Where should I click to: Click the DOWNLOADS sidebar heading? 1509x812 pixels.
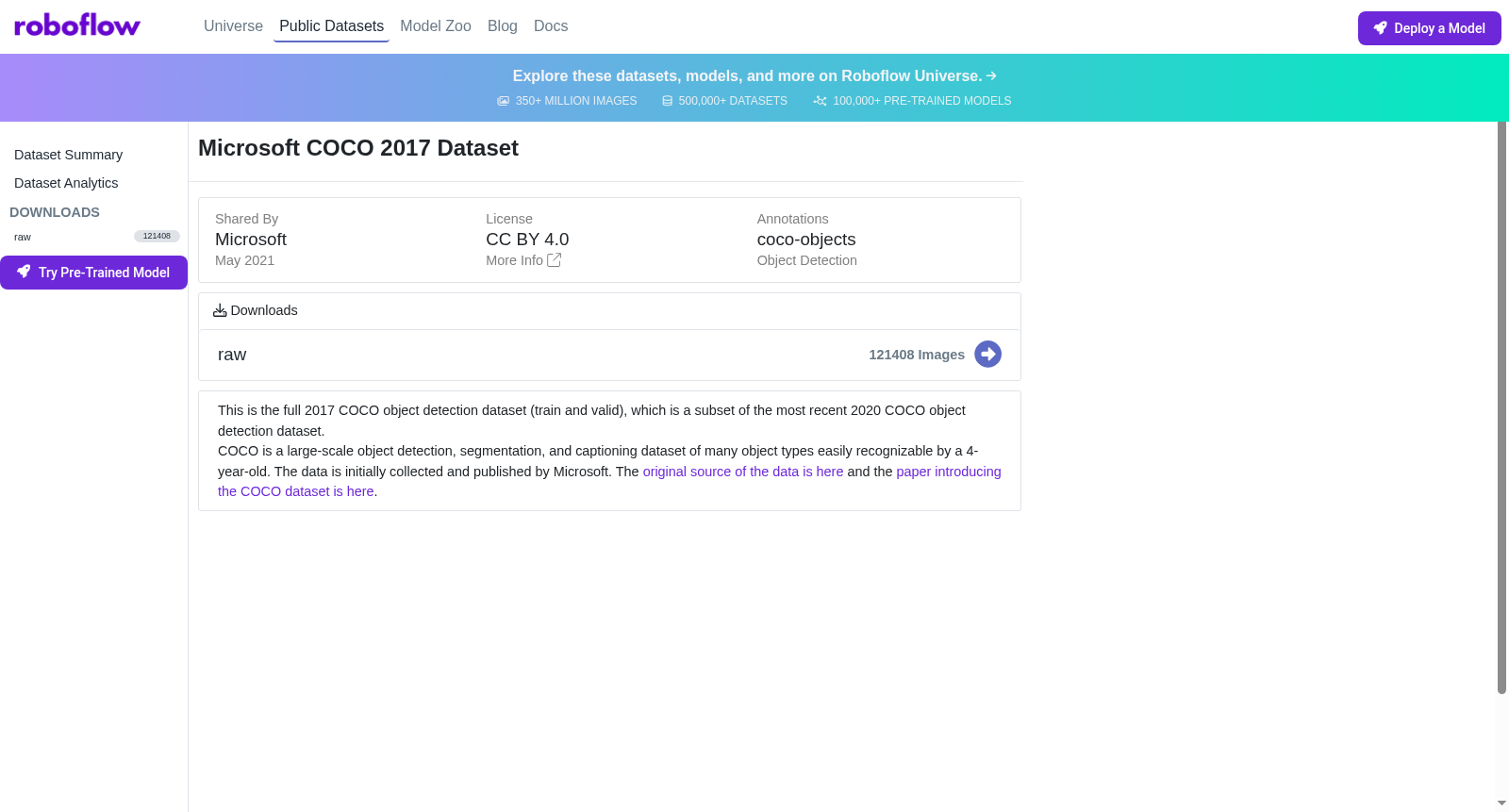point(55,212)
